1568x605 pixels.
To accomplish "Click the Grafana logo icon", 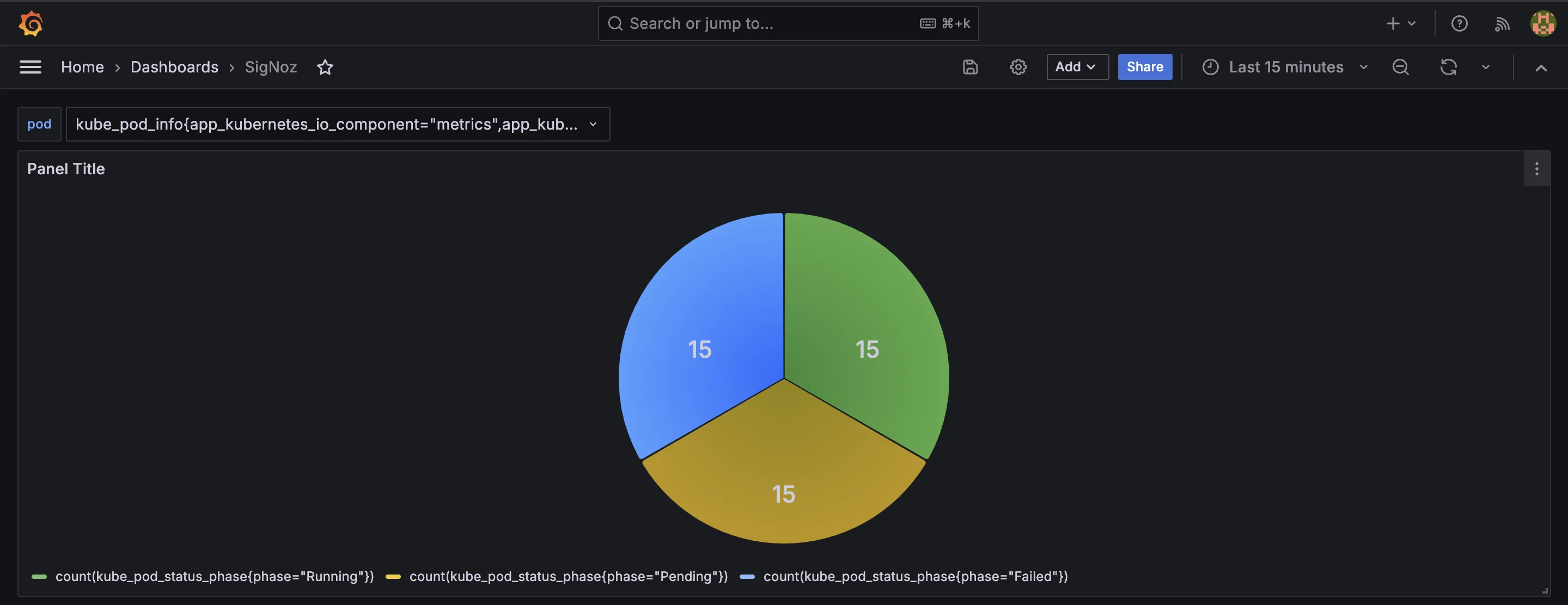I will pyautogui.click(x=30, y=24).
